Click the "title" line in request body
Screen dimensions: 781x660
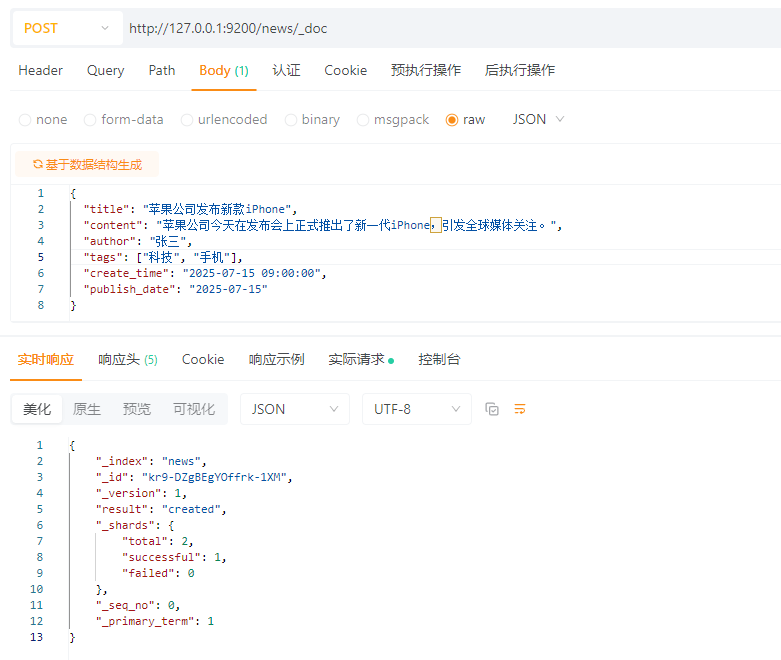[190, 209]
